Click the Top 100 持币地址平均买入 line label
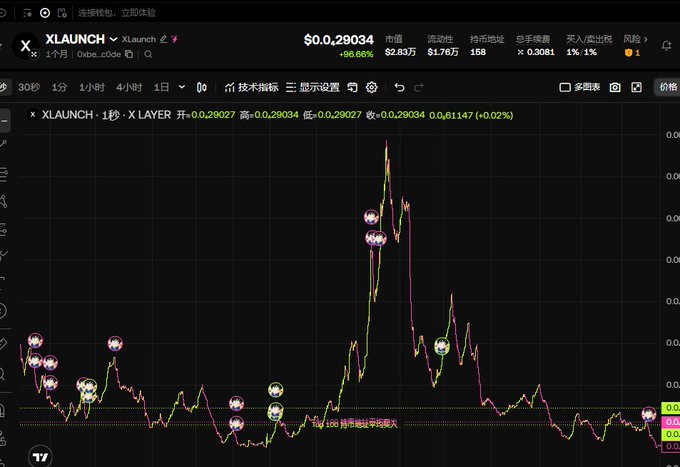680x467 pixels. click(354, 423)
